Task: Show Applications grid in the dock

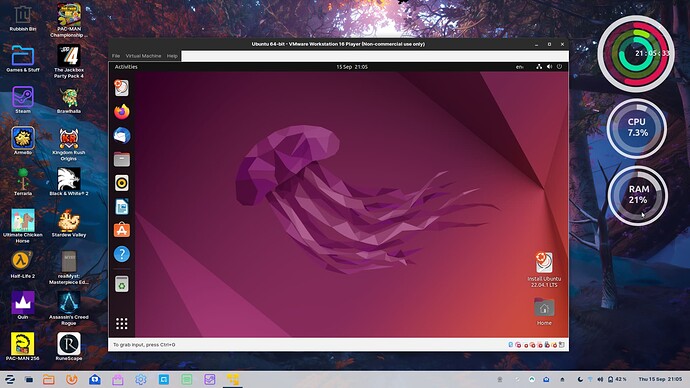Action: click(122, 324)
